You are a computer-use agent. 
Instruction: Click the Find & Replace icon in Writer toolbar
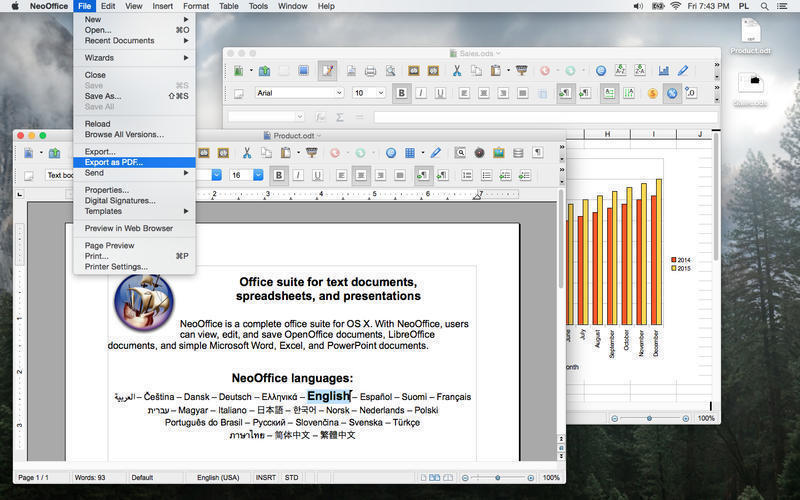(460, 153)
